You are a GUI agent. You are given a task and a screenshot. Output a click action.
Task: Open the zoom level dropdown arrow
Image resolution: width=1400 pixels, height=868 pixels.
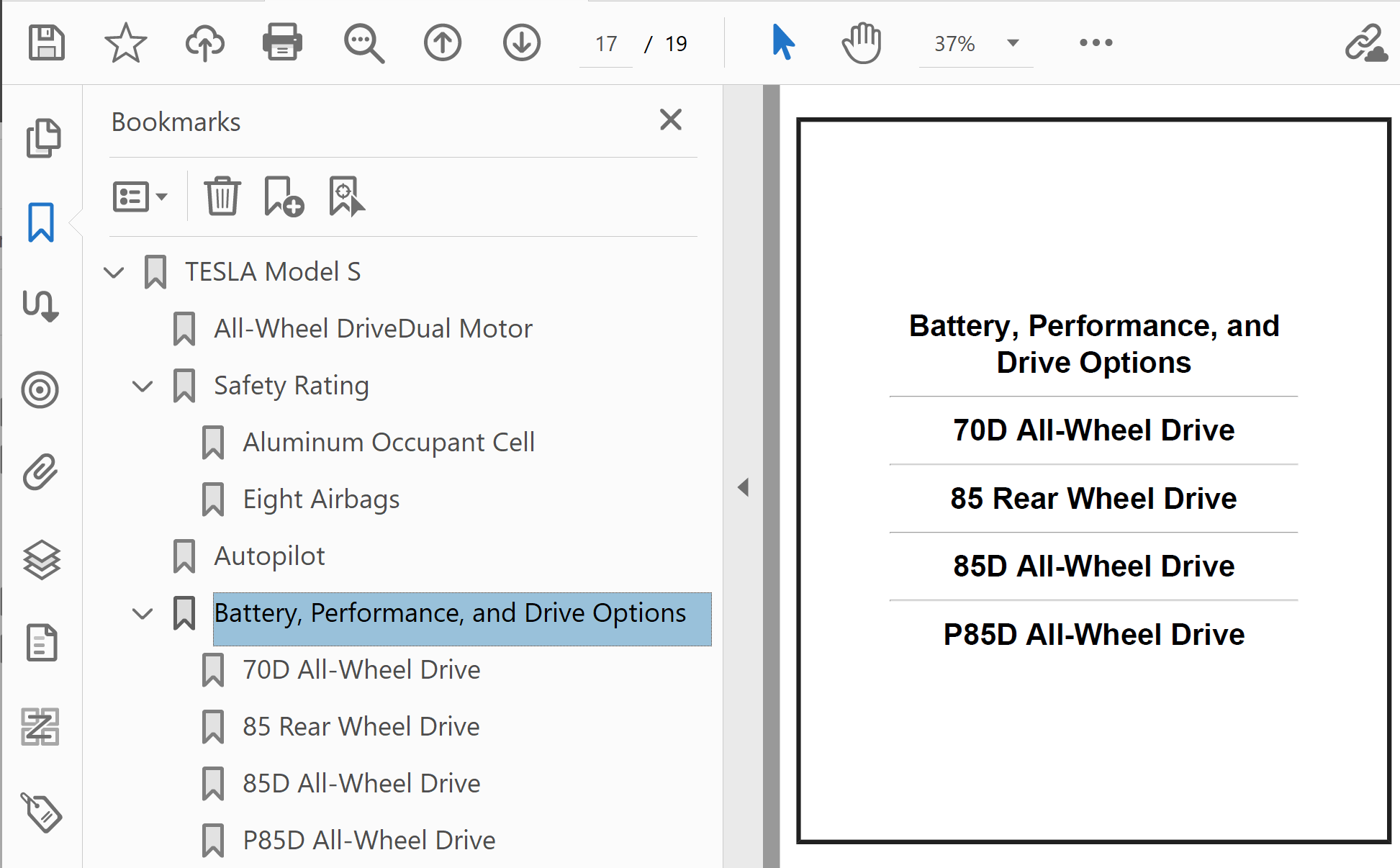[1013, 42]
